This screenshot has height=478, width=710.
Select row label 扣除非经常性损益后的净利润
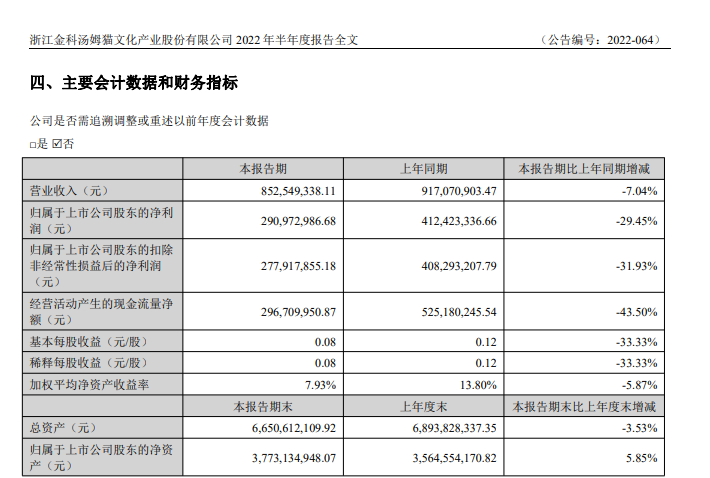pos(101,266)
